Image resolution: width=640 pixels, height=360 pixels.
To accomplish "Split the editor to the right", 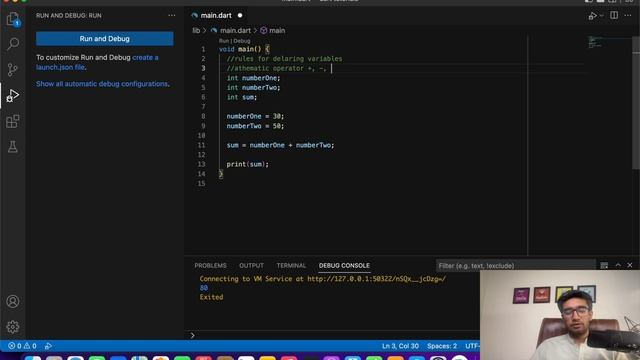I will tap(614, 16).
